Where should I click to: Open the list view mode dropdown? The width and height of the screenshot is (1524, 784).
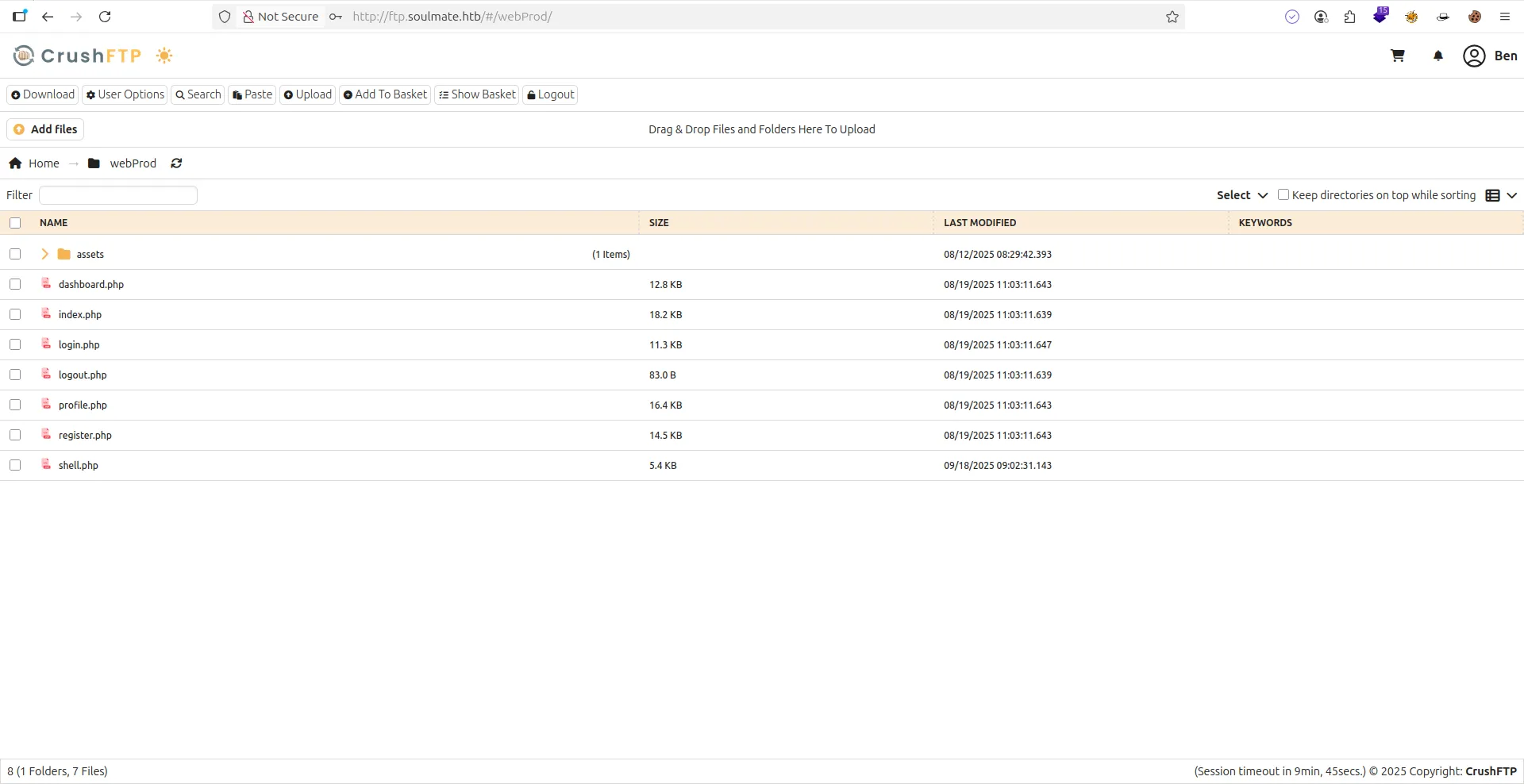tap(1500, 195)
